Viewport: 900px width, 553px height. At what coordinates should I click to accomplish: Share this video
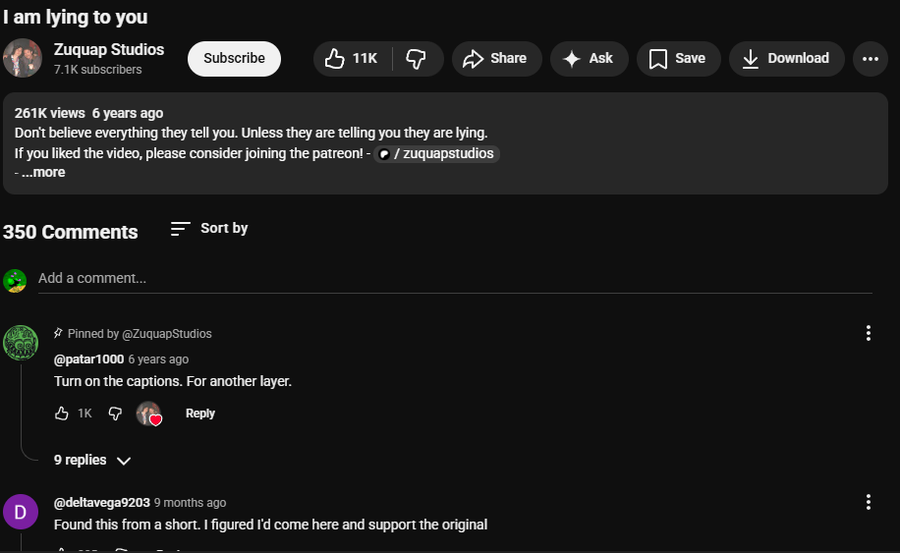[496, 59]
